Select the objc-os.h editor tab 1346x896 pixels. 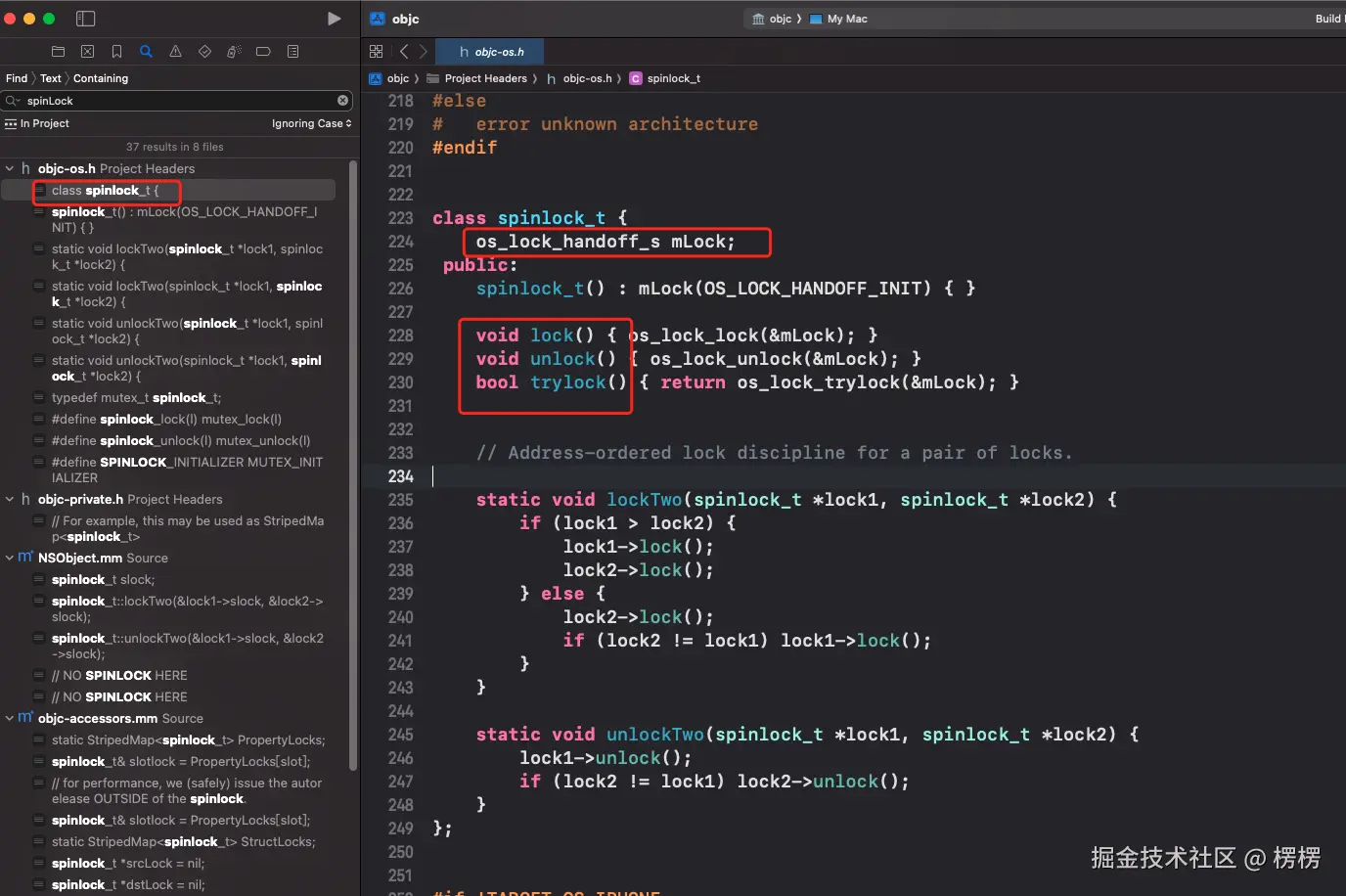click(x=489, y=52)
